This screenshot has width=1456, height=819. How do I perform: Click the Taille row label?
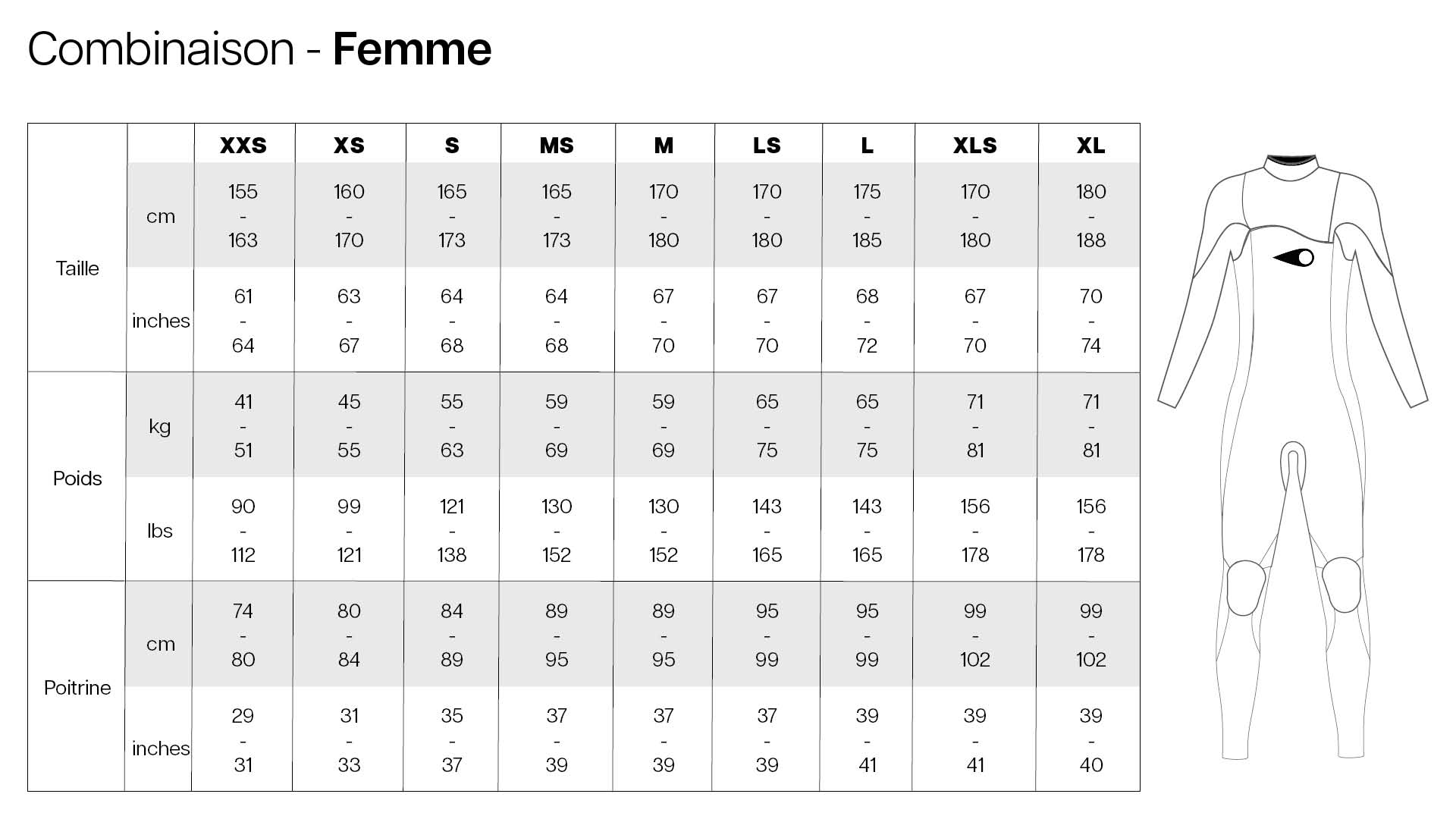(x=77, y=268)
